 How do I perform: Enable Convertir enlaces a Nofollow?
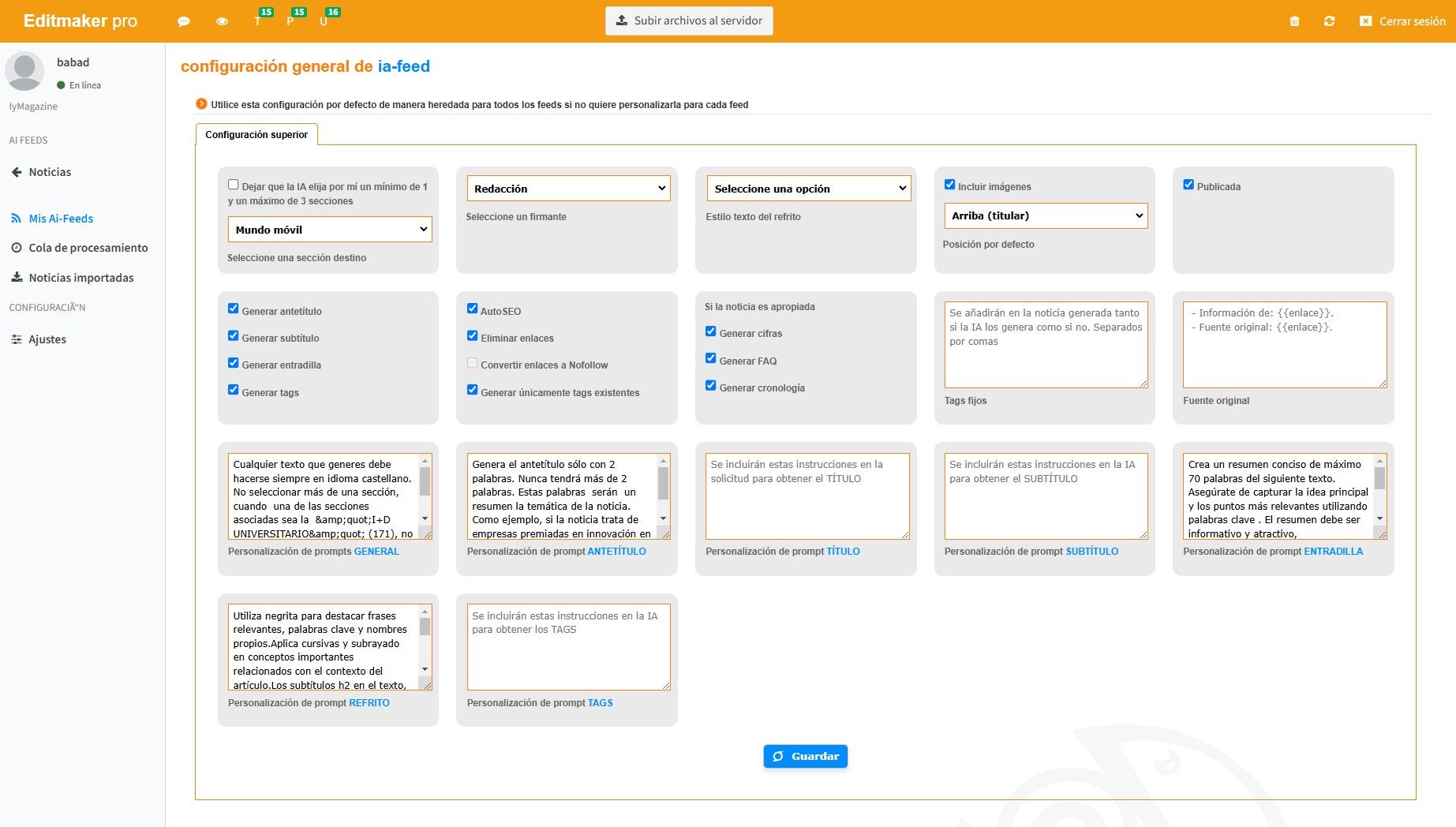(472, 362)
